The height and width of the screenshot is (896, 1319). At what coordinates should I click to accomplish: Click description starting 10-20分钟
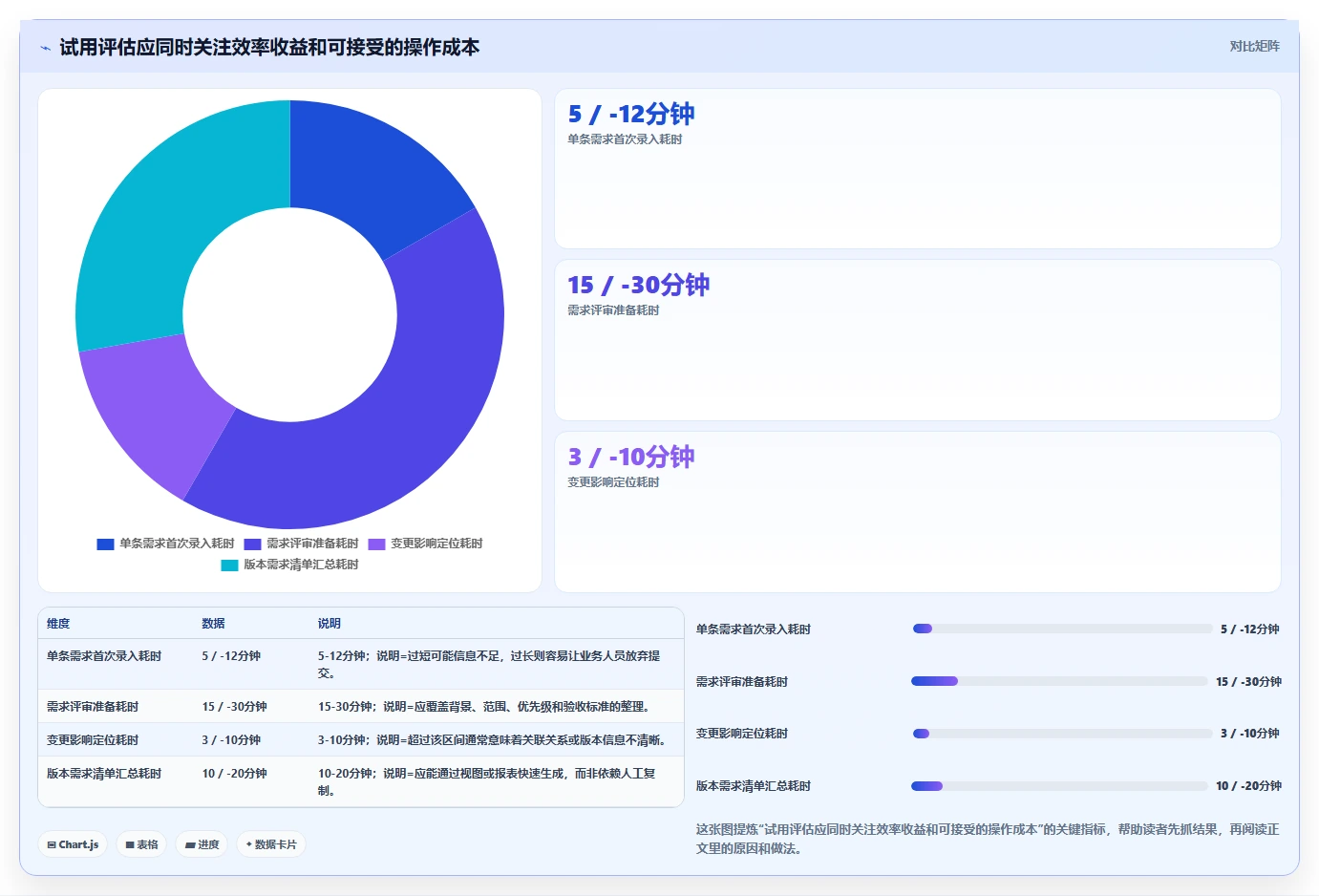[x=487, y=782]
